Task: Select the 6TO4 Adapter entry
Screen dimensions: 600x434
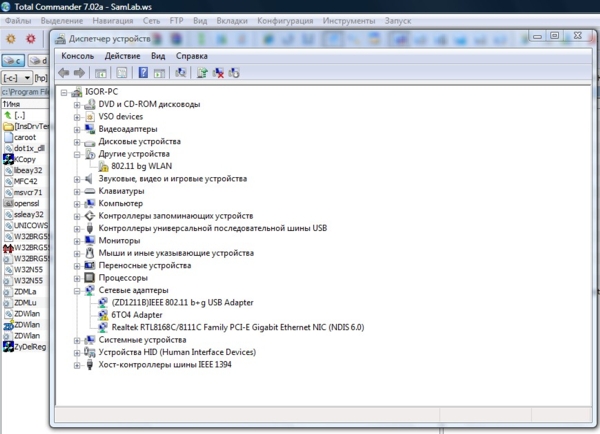Action: tap(137, 315)
